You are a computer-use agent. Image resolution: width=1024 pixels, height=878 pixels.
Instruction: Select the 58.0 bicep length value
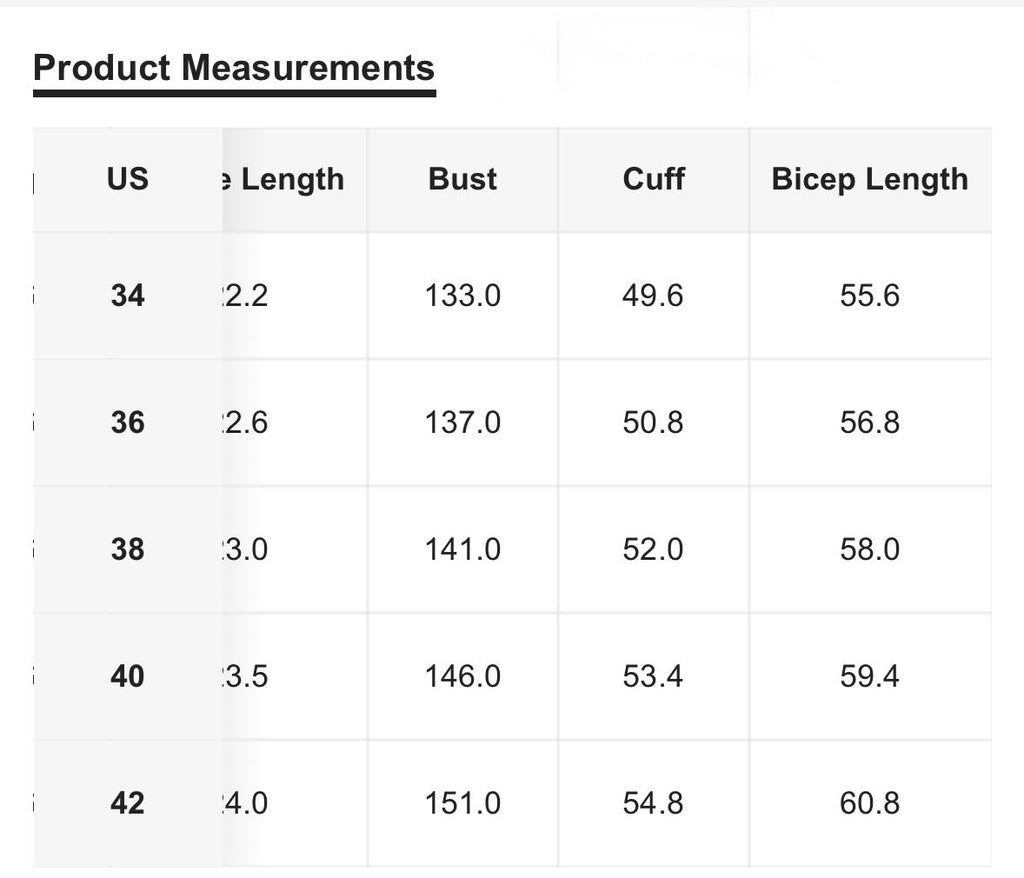[870, 550]
